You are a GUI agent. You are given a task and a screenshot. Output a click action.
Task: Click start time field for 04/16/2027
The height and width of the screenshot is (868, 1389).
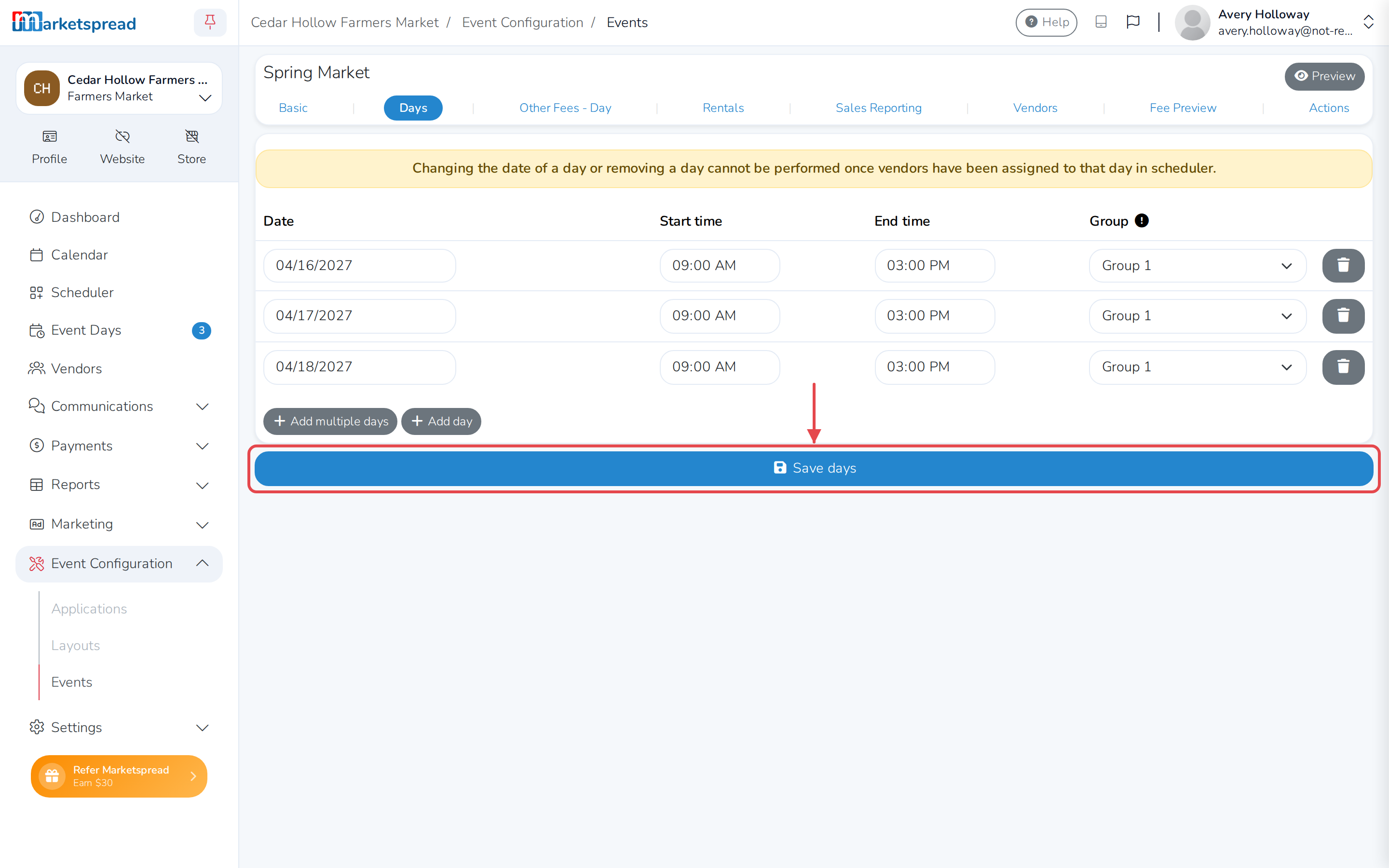(x=719, y=265)
